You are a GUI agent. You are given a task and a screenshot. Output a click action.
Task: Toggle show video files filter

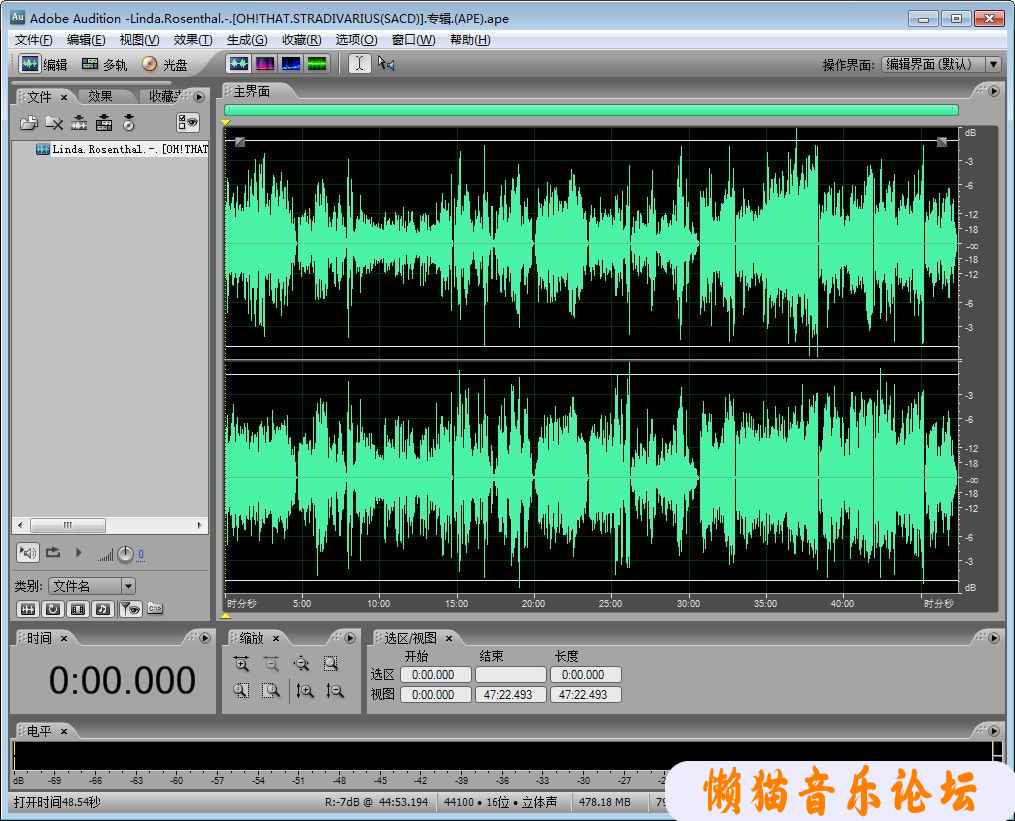(78, 609)
